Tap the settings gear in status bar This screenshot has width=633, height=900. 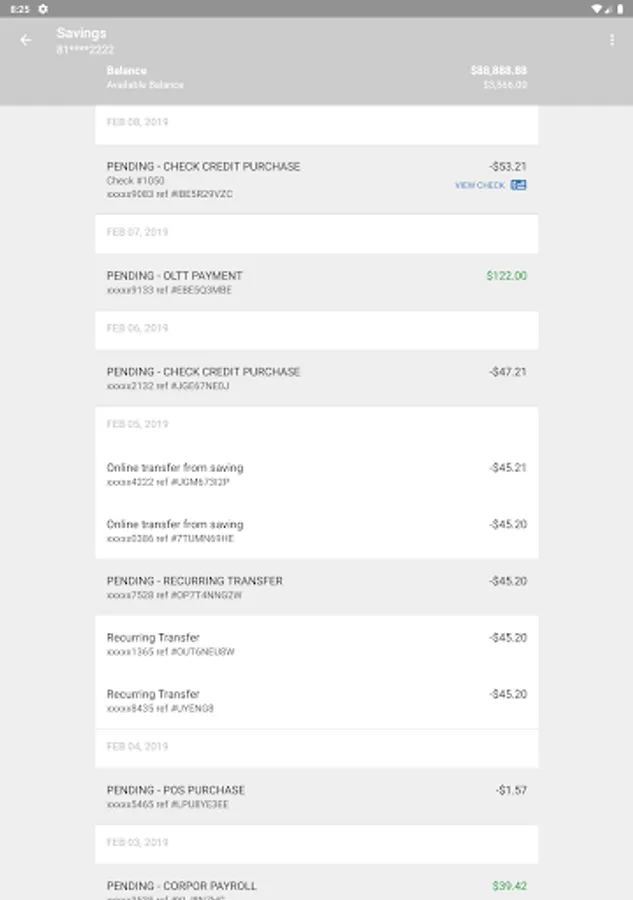43,8
